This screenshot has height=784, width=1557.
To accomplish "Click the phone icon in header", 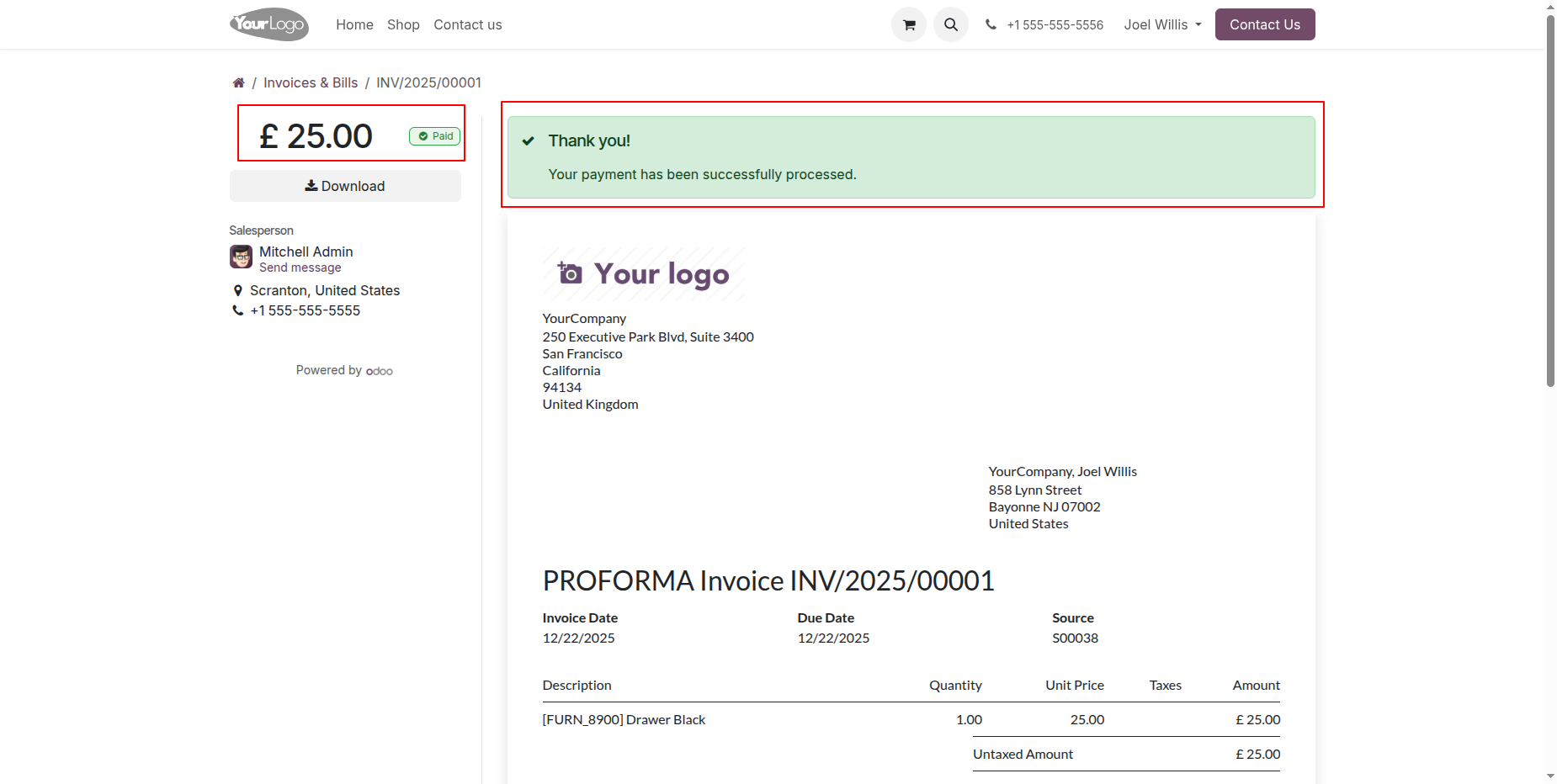I will [991, 25].
